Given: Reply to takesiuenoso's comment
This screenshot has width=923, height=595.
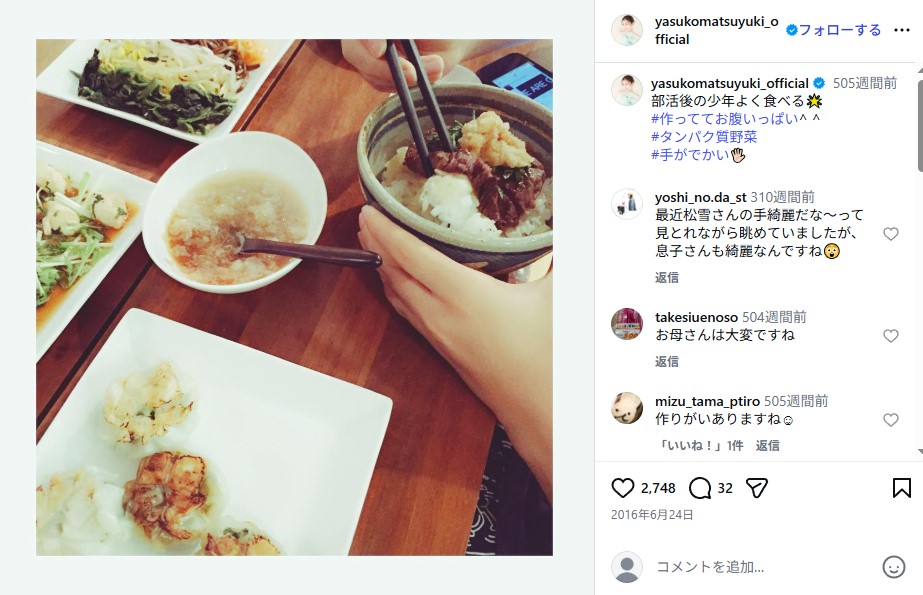Looking at the screenshot, I should point(667,362).
